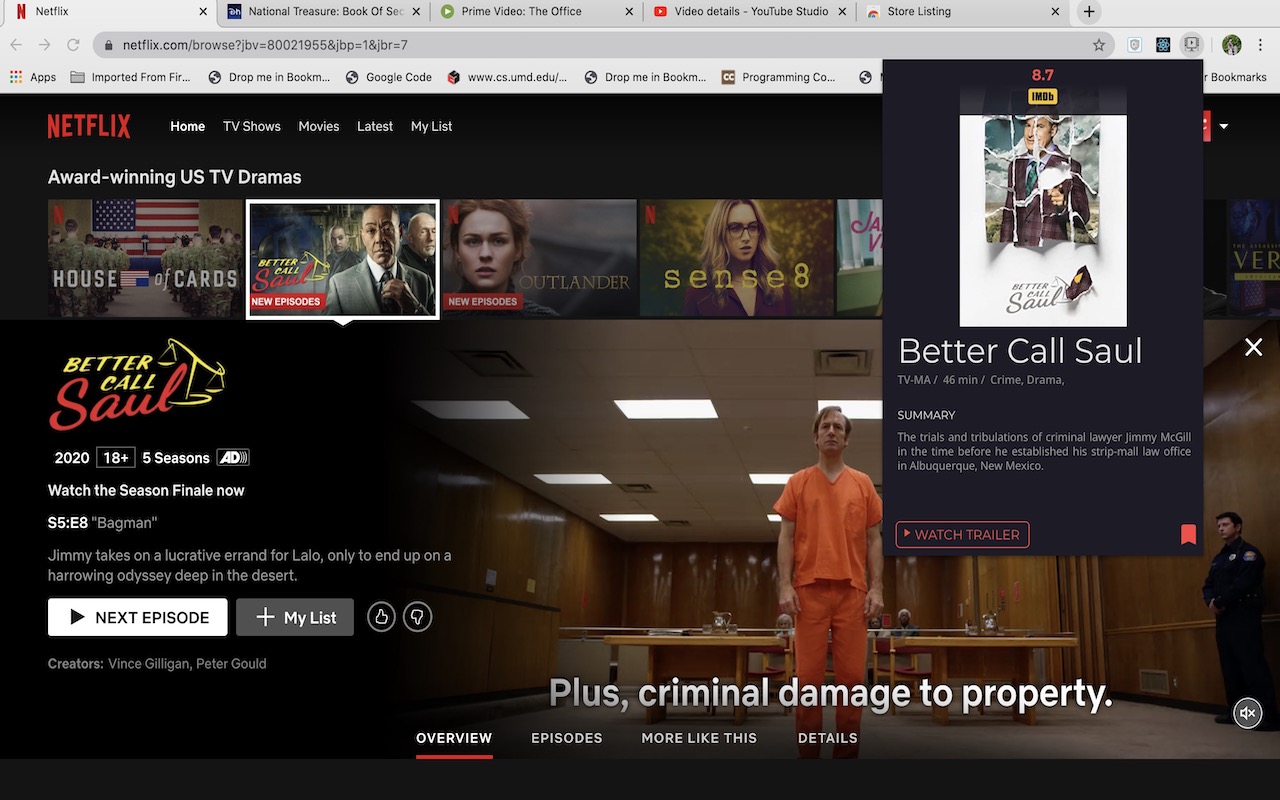1280x800 pixels.
Task: Open TV Shows in Netflix nav
Action: (x=252, y=126)
